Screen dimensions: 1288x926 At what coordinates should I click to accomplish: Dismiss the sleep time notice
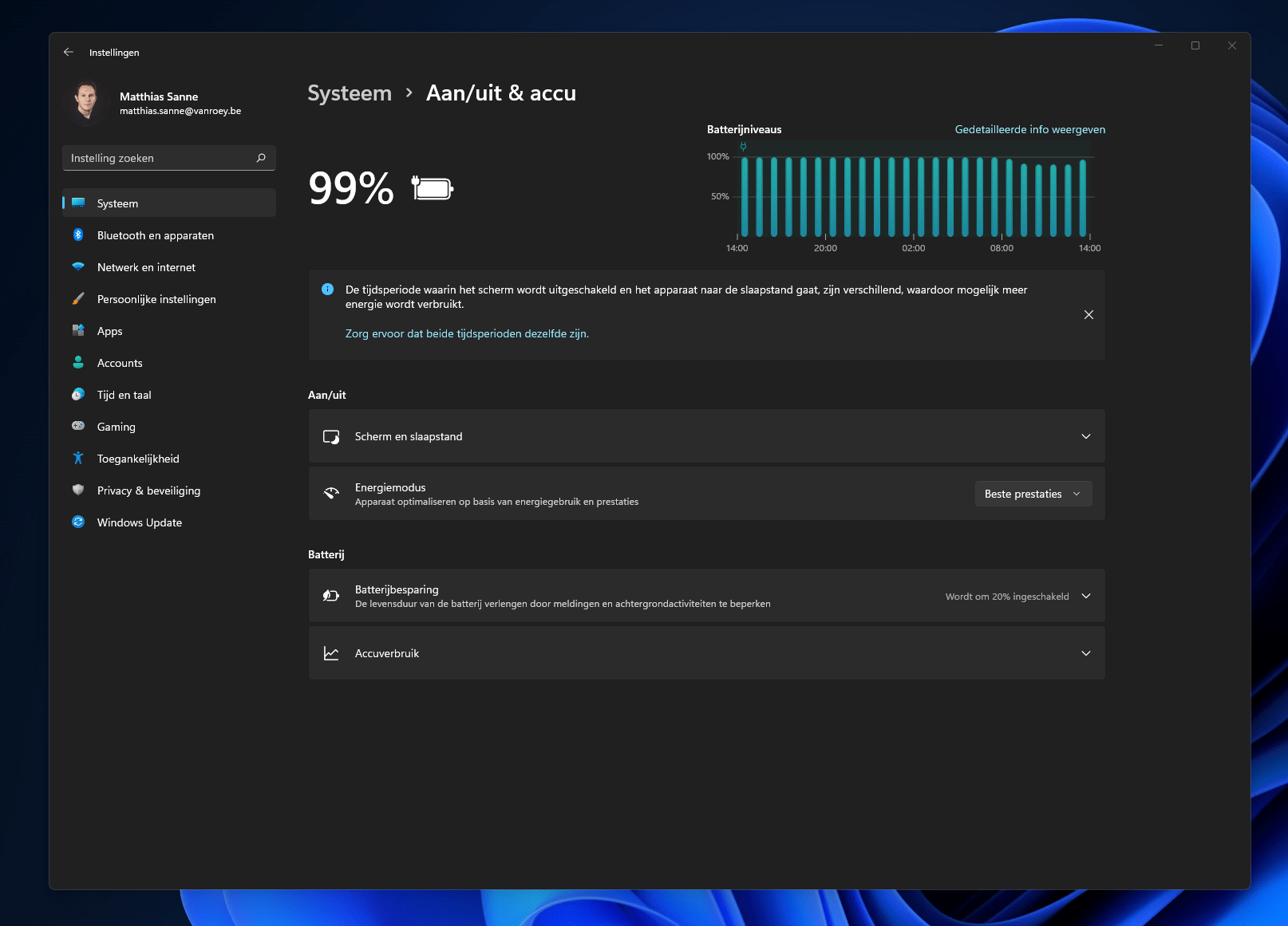pos(1088,315)
